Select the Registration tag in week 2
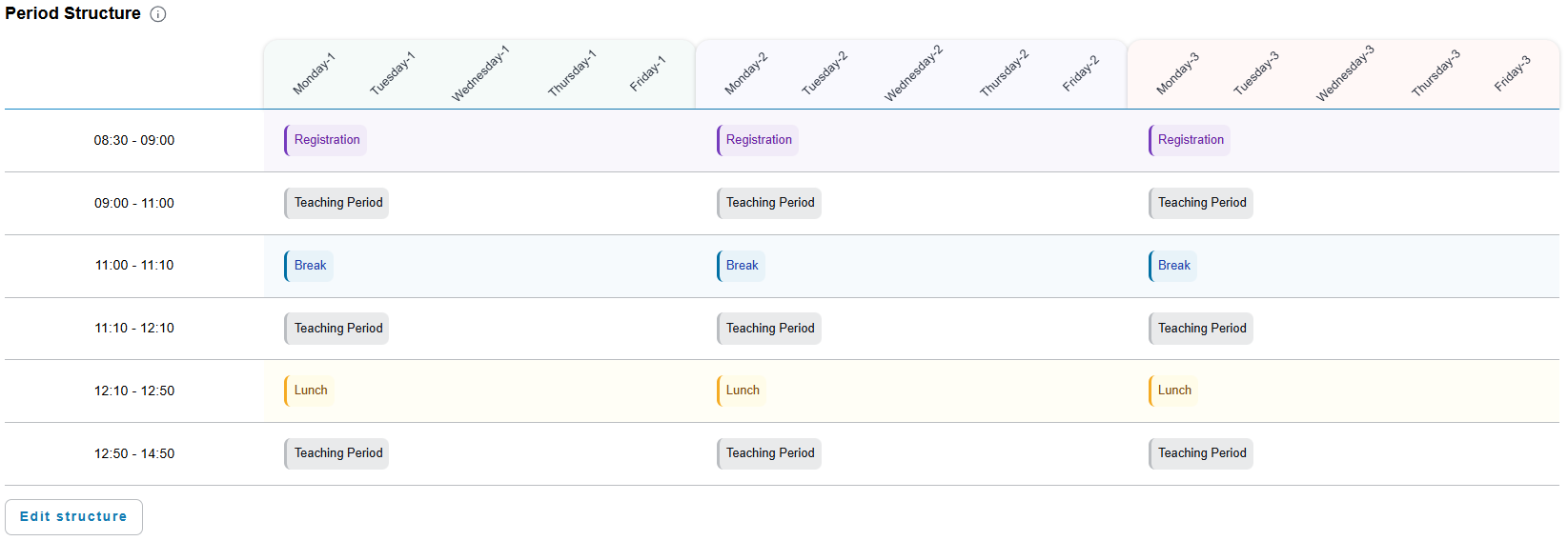The width and height of the screenshot is (1568, 541). [758, 140]
